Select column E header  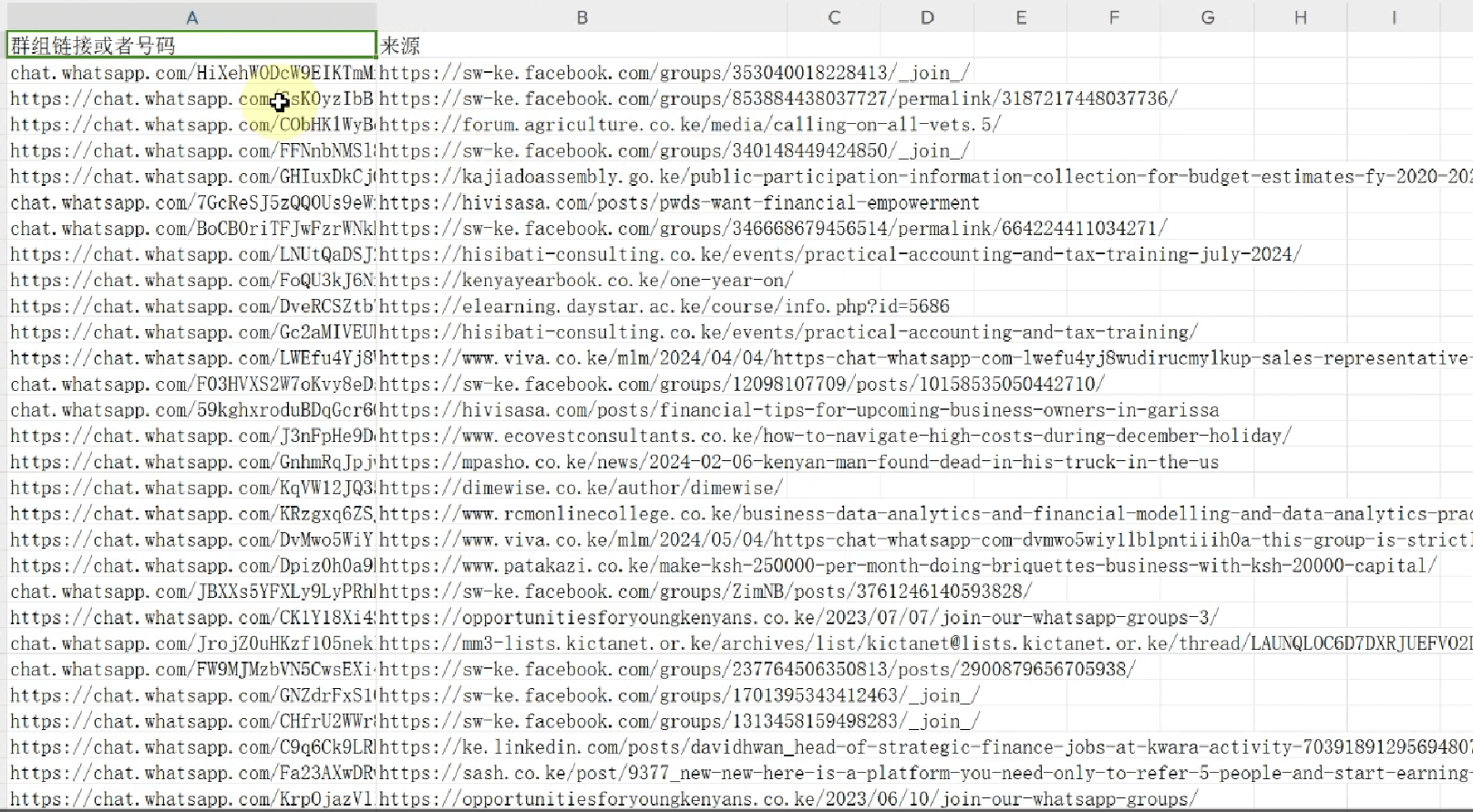[x=1021, y=16]
